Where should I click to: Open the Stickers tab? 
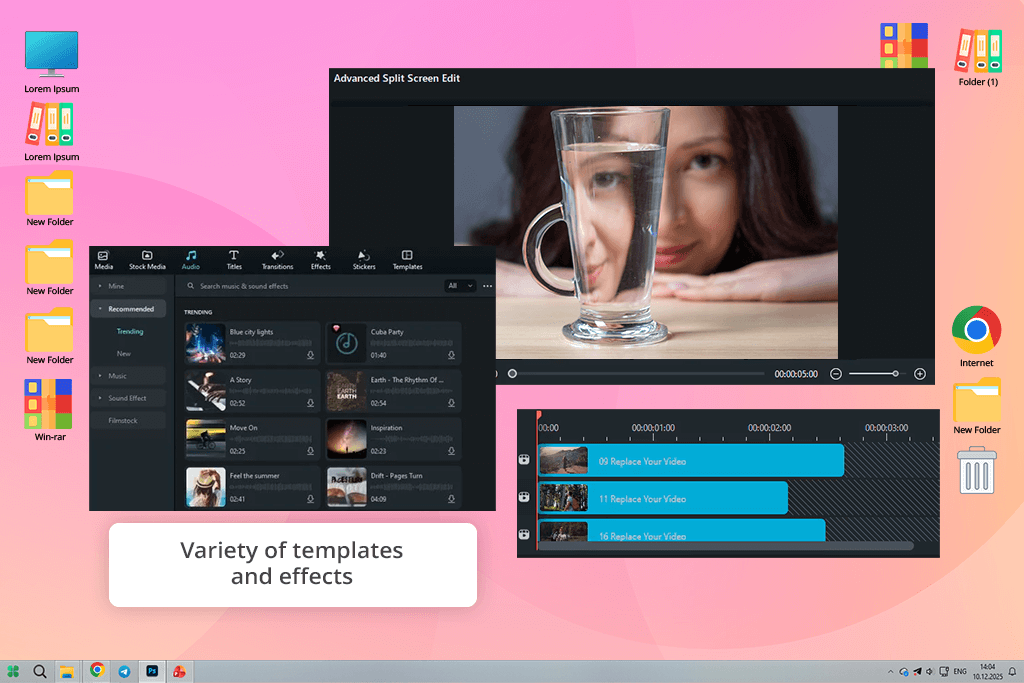click(364, 260)
